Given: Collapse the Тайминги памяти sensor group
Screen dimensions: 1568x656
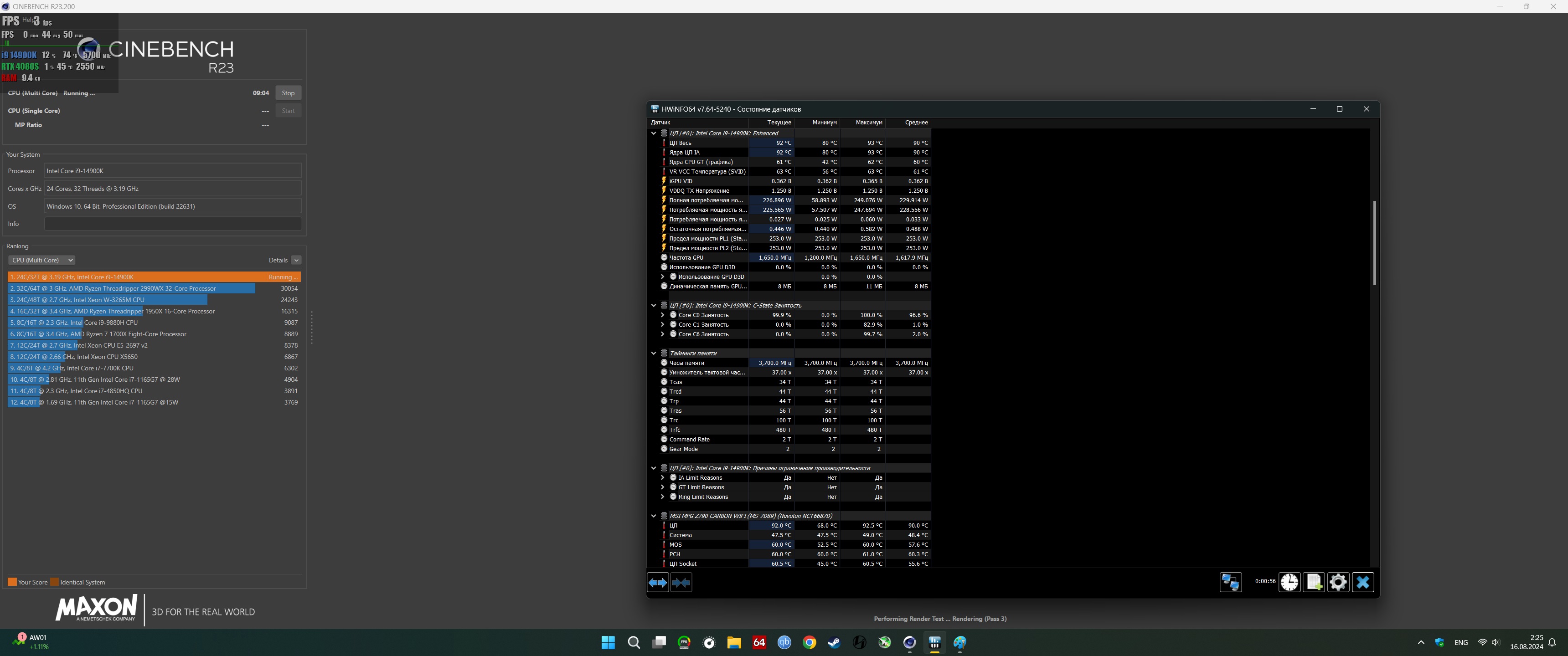Looking at the screenshot, I should [654, 353].
